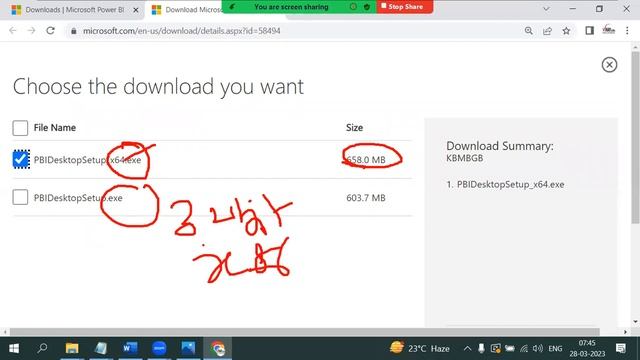Screen dimensions: 640x360
Task: Select the Download Microsoft tab
Action: pyautogui.click(x=186, y=10)
